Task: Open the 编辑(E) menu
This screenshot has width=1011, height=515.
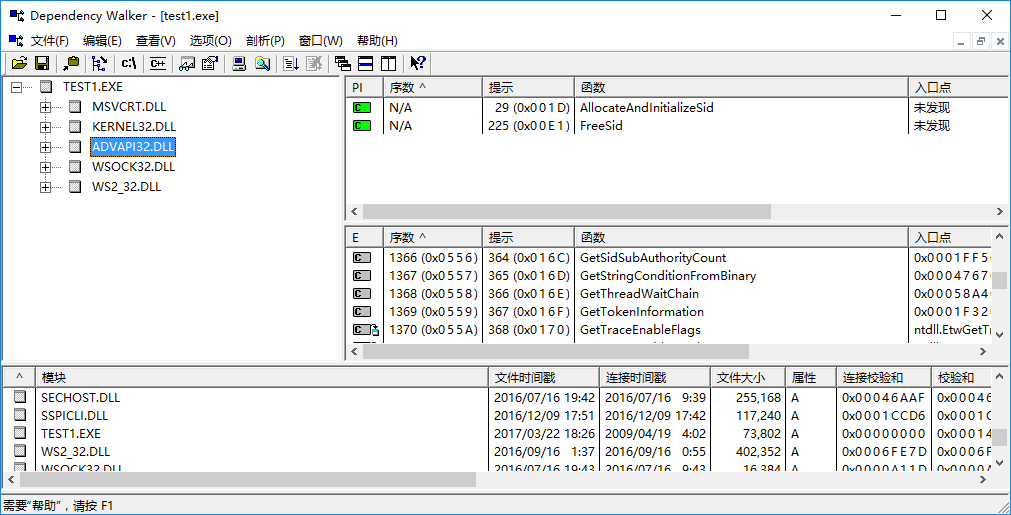Action: coord(102,41)
